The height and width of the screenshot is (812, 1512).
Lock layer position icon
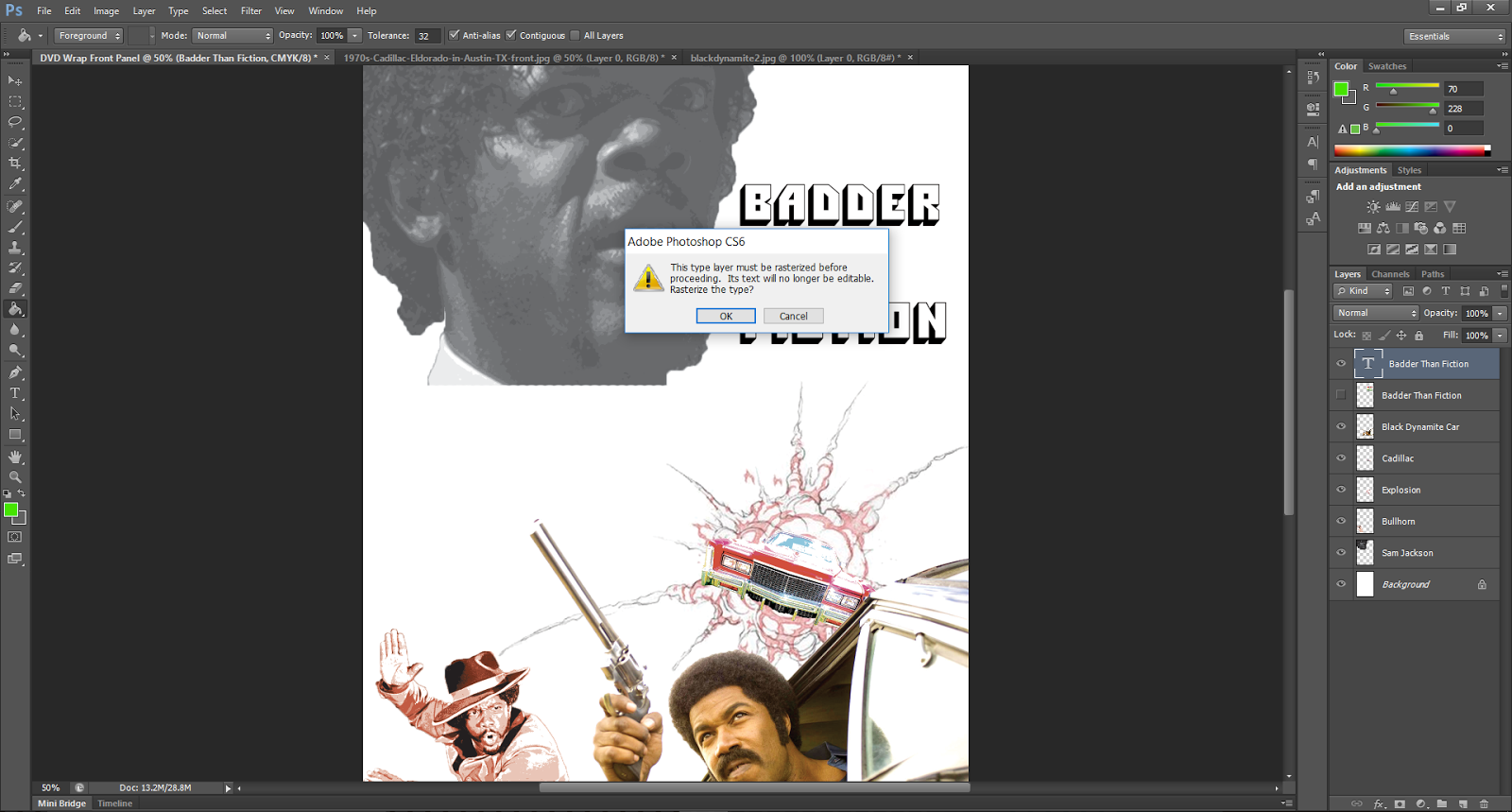(x=1401, y=336)
